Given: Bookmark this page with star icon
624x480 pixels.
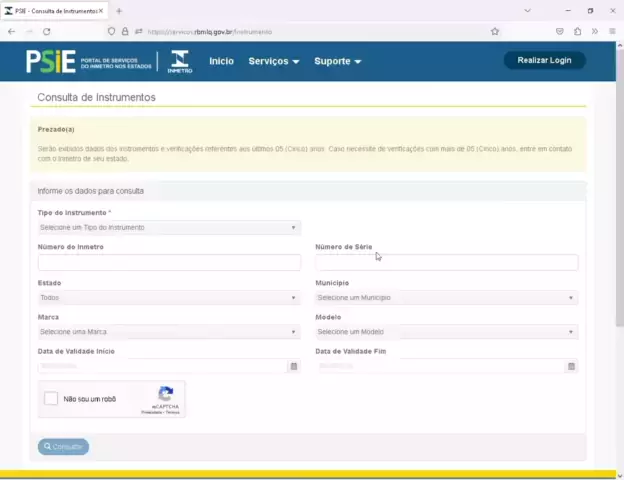Looking at the screenshot, I should 495,31.
